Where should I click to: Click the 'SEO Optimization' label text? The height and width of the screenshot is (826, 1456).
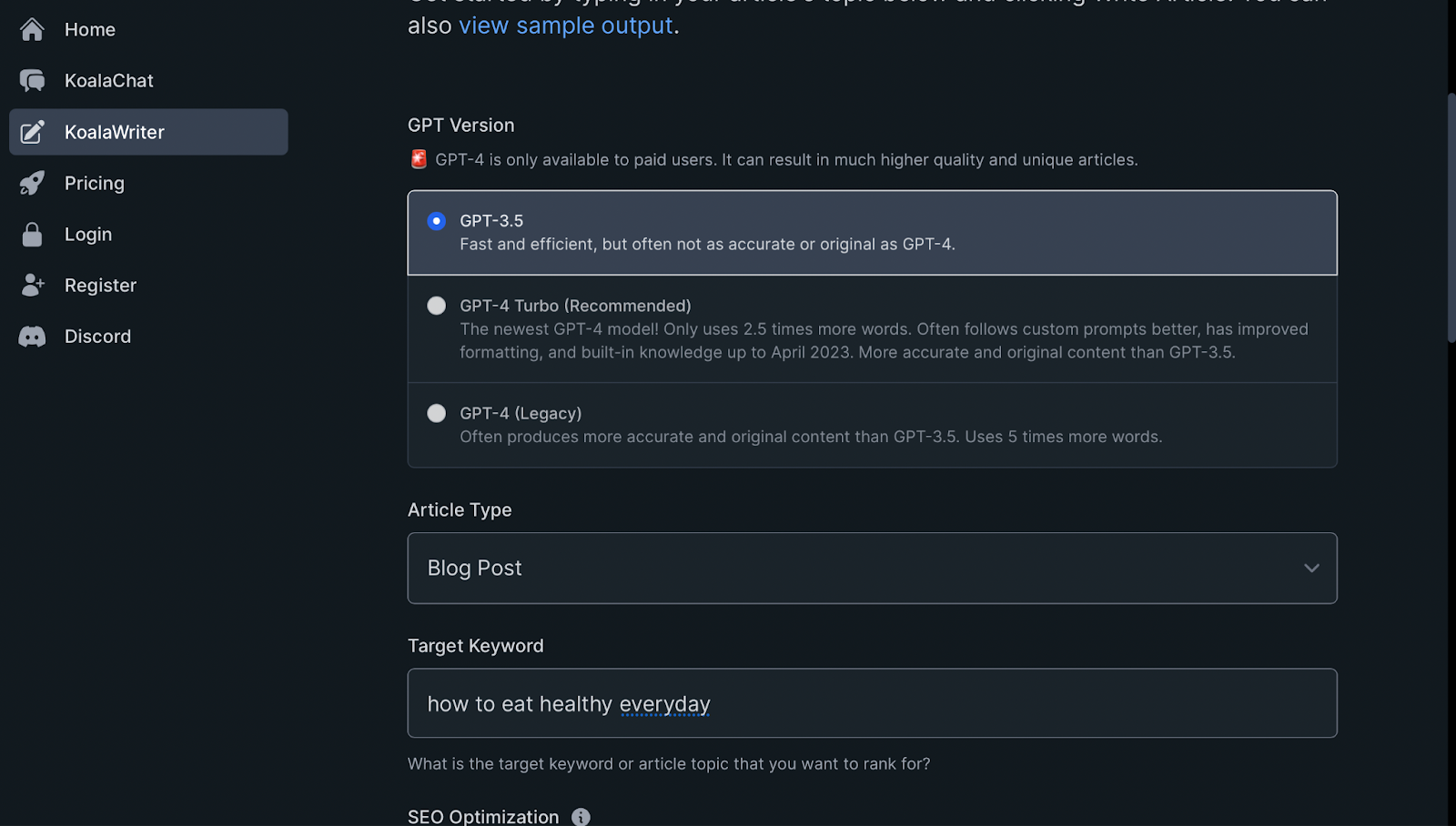click(x=483, y=817)
